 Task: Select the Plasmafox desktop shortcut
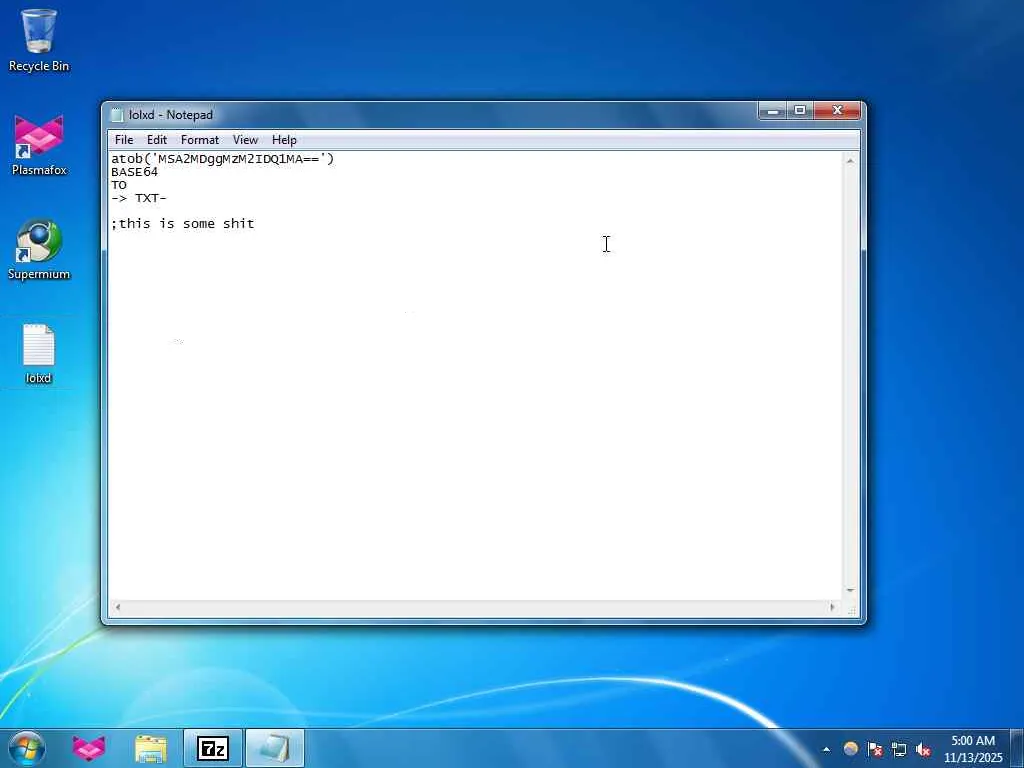pos(39,145)
